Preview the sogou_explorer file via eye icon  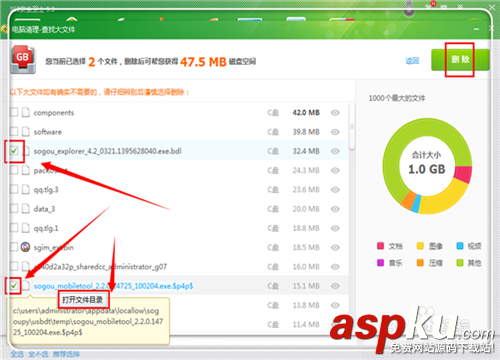tap(335, 151)
